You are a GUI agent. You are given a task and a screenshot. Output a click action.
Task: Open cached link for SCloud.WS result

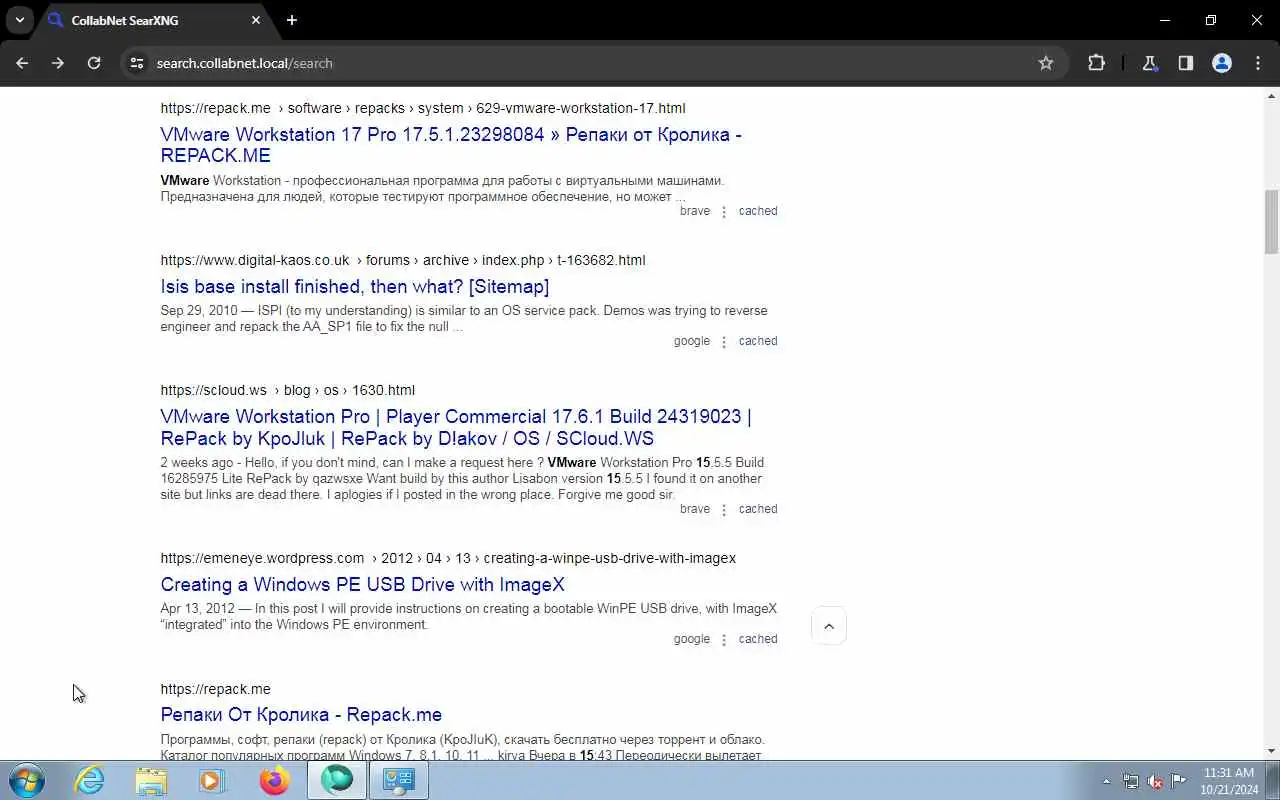[758, 509]
